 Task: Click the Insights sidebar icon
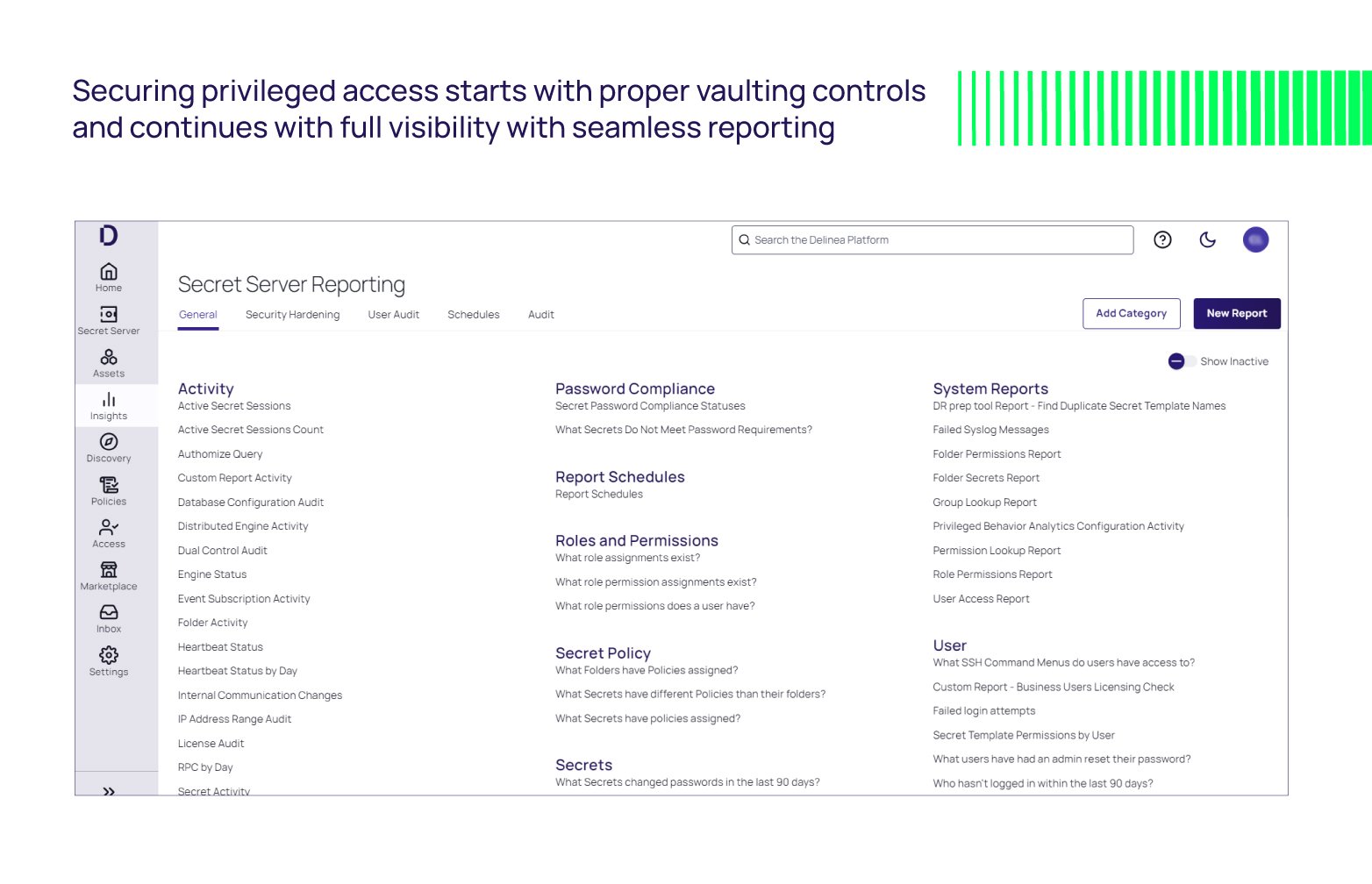pyautogui.click(x=108, y=404)
